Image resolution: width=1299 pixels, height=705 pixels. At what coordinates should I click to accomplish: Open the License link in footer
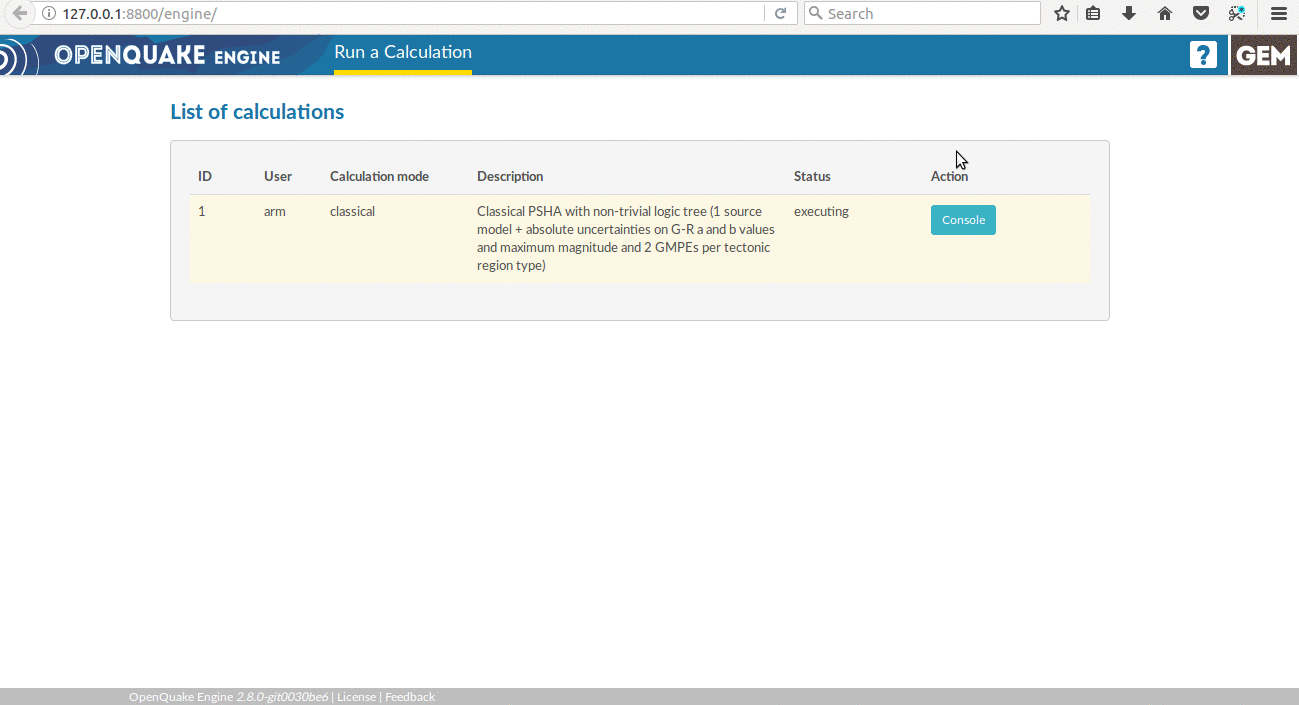356,697
